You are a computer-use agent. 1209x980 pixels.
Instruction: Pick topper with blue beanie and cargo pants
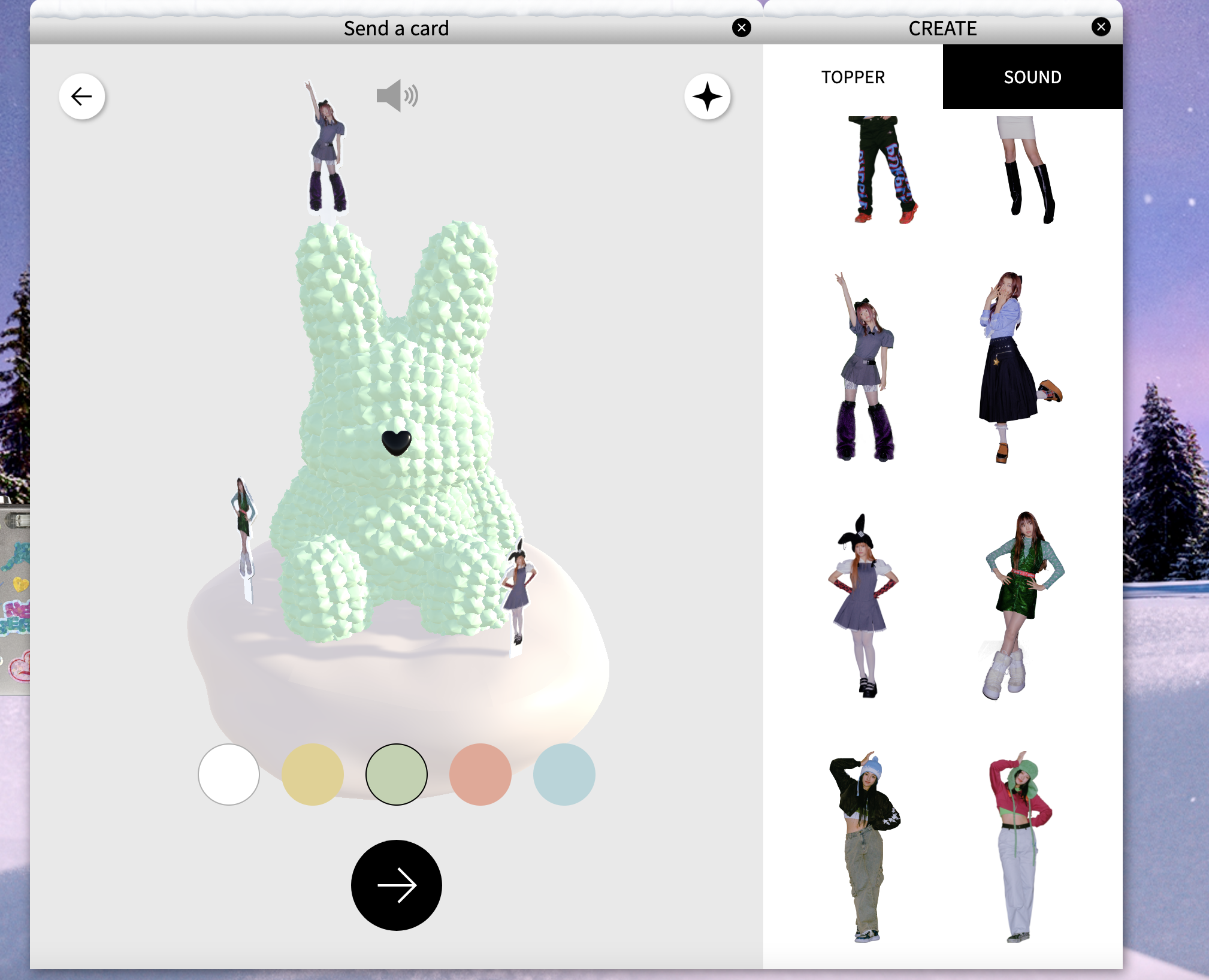(x=865, y=846)
